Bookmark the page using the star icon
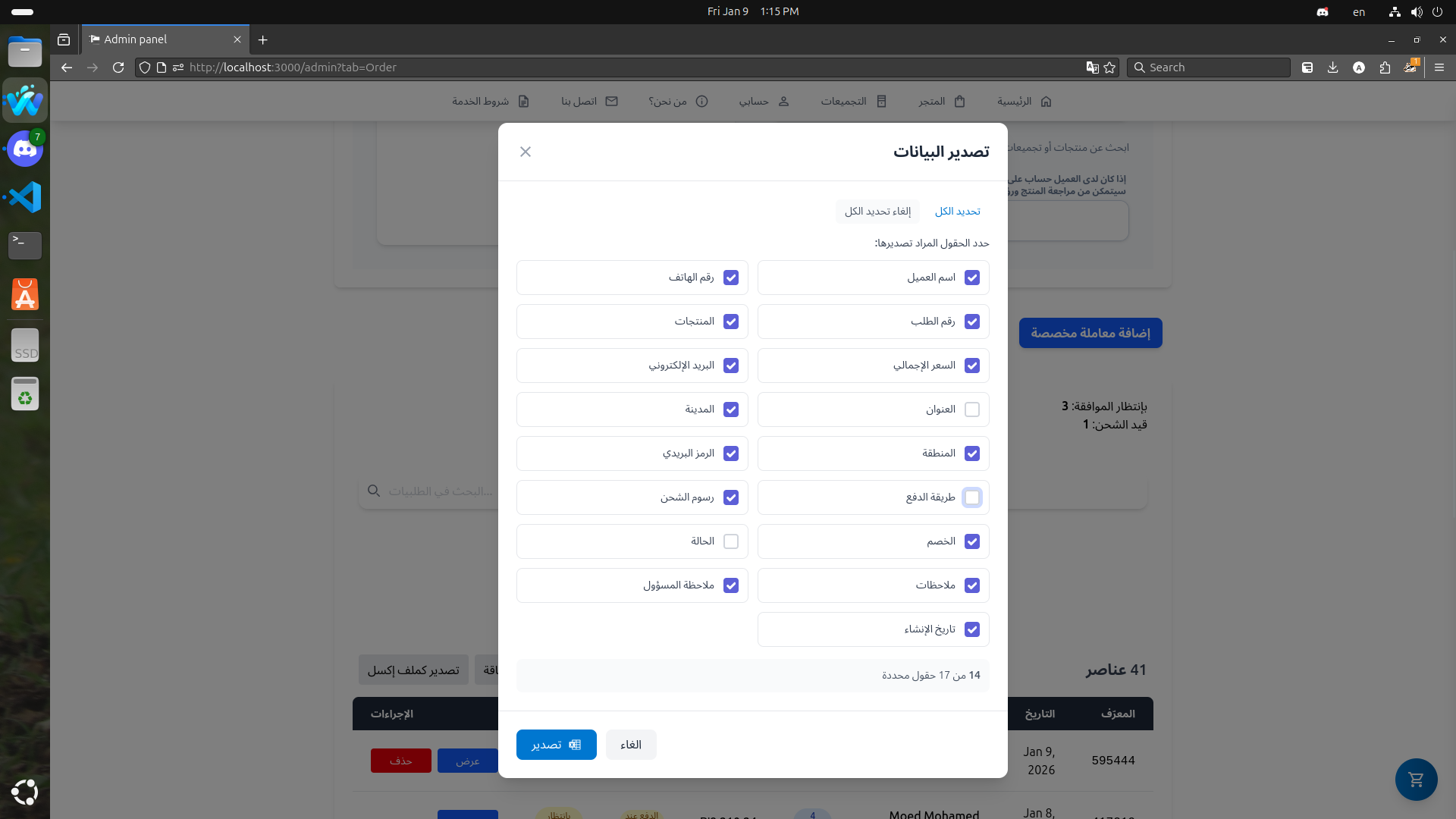This screenshot has width=1456, height=819. tap(1109, 67)
